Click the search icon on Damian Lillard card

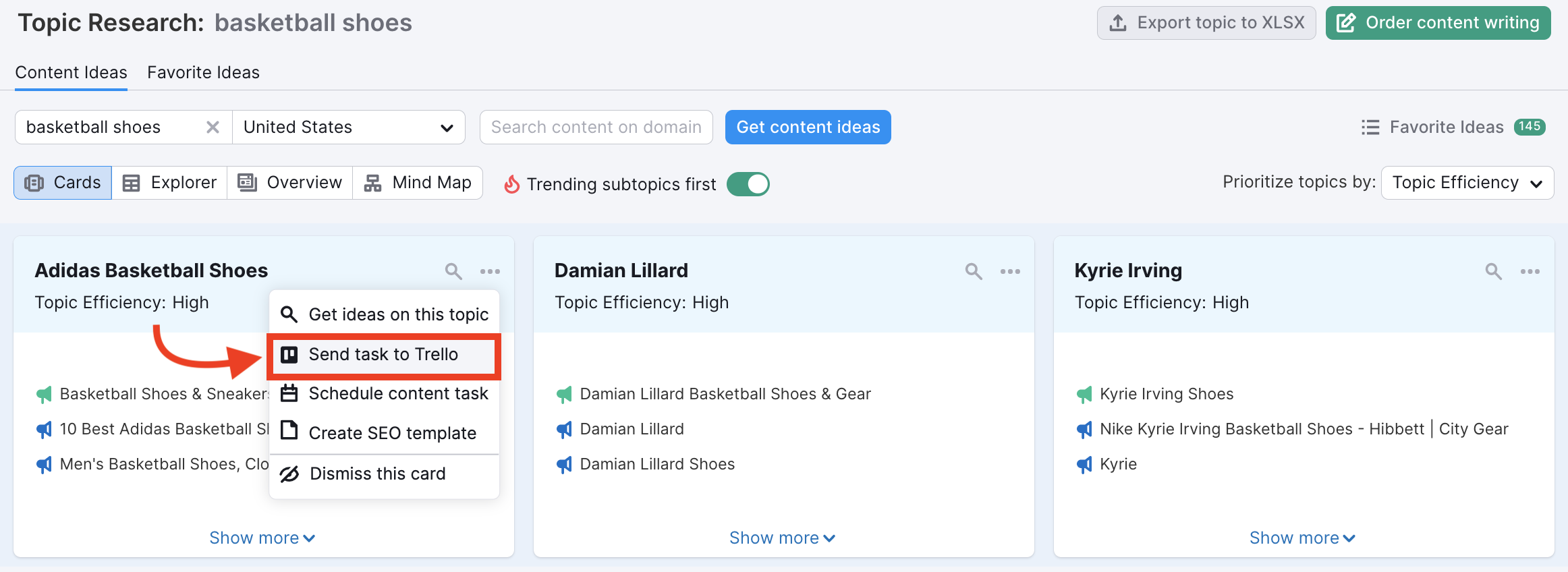coord(974,271)
